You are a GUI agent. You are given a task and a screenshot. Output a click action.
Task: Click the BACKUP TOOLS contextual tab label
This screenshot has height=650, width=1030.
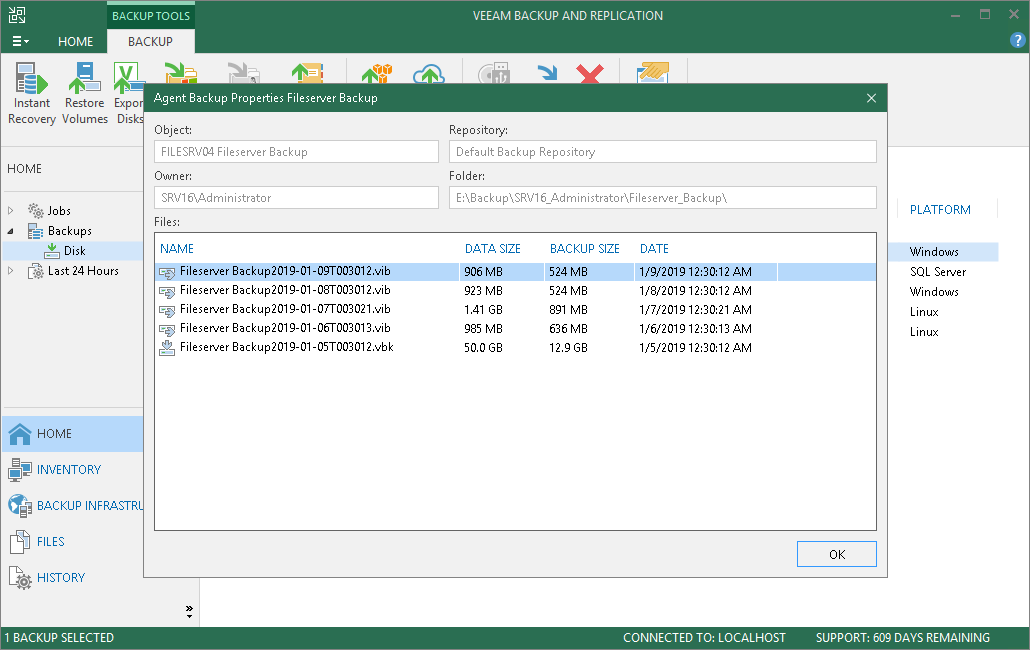pos(151,16)
